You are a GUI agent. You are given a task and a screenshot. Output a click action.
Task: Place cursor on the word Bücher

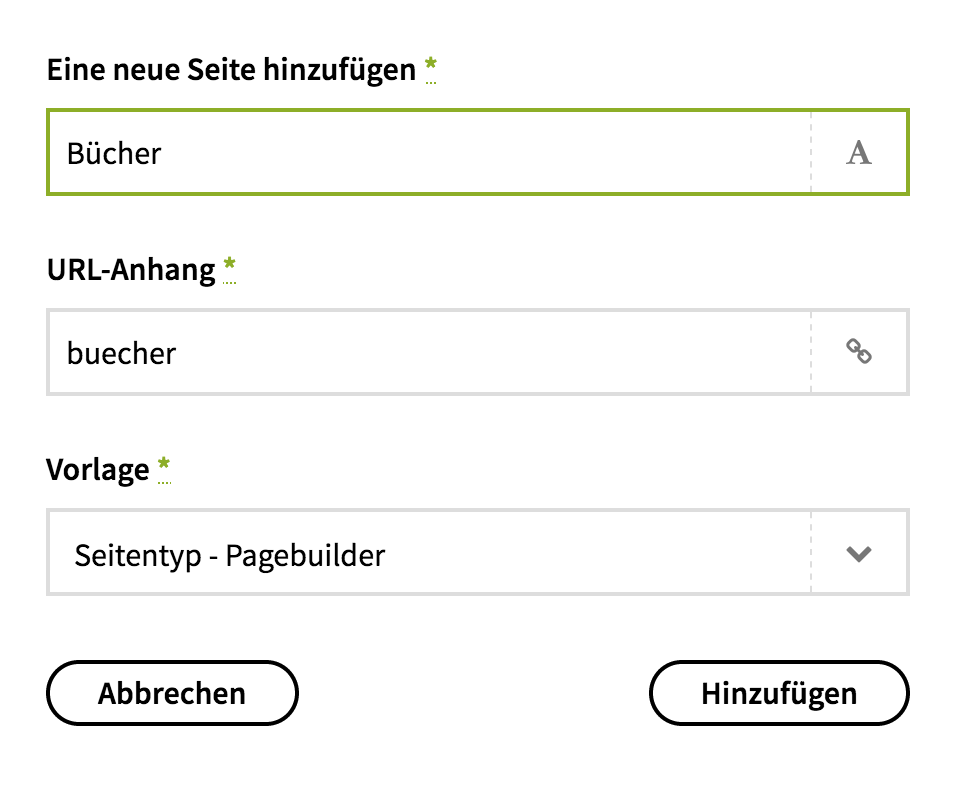[114, 154]
